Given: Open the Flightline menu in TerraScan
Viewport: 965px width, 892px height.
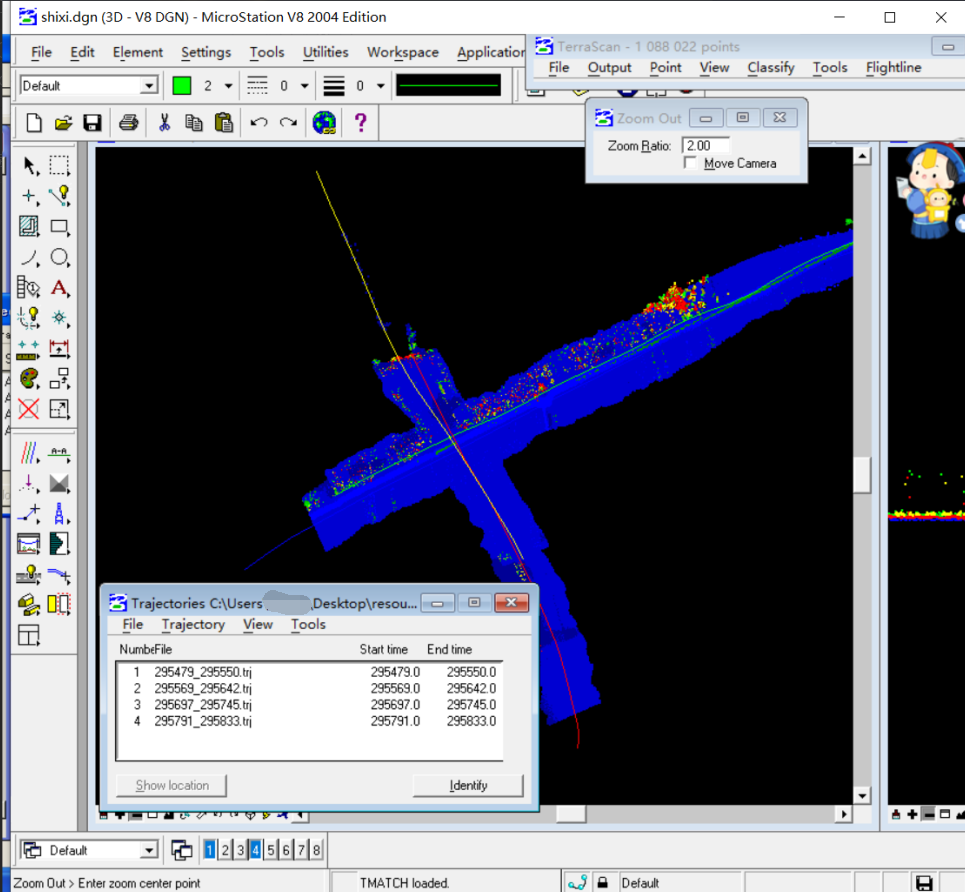Looking at the screenshot, I should click(x=893, y=68).
